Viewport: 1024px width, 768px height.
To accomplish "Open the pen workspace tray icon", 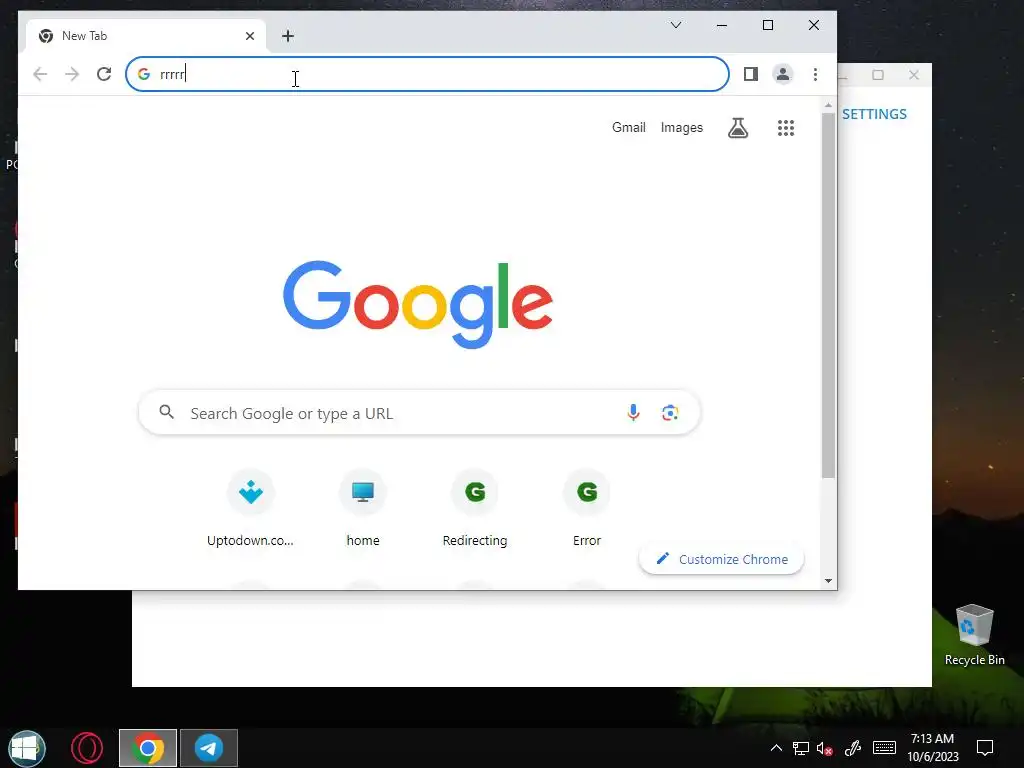I will point(852,748).
